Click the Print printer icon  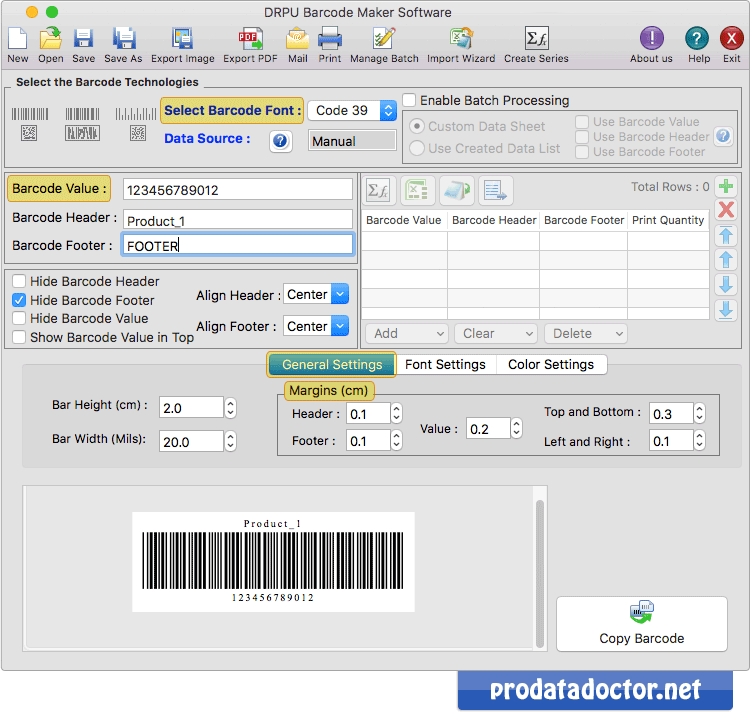pyautogui.click(x=330, y=39)
